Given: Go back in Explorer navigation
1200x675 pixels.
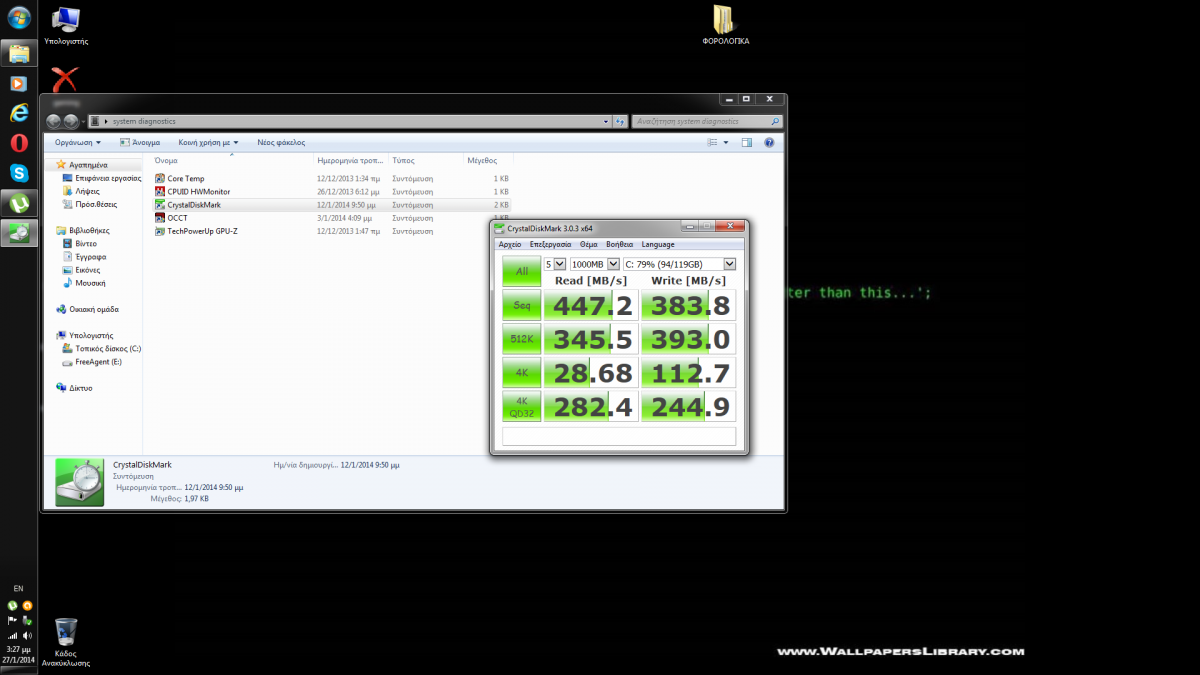Looking at the screenshot, I should pyautogui.click(x=54, y=121).
